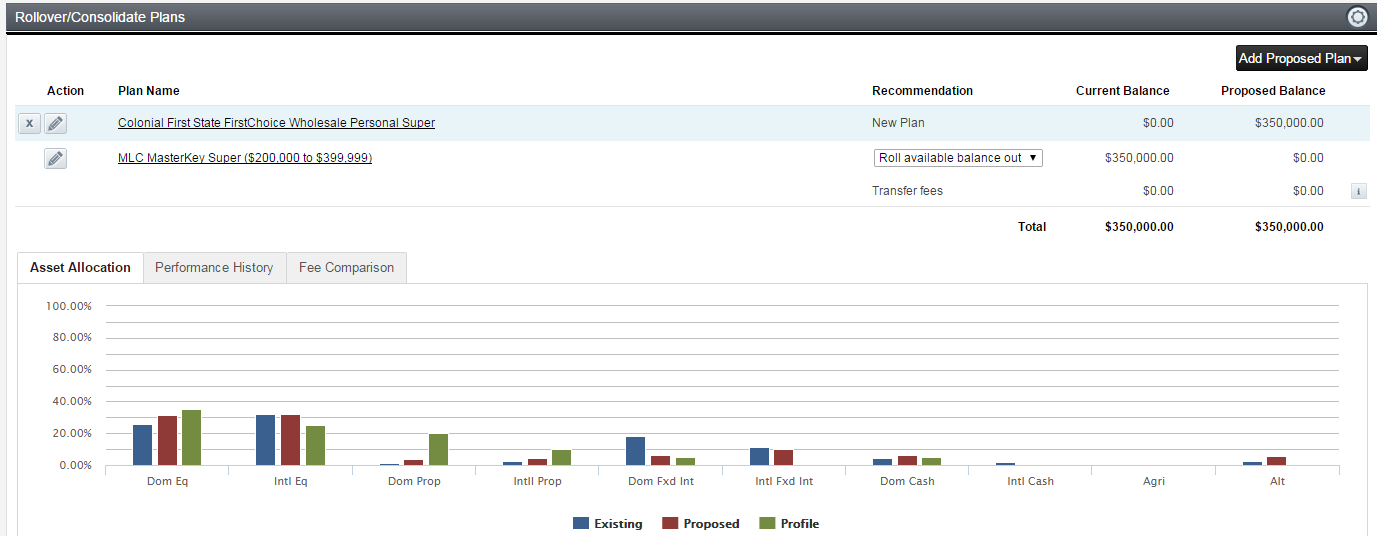1377x536 pixels.
Task: Toggle the Profile legend swatch
Action: pos(768,523)
